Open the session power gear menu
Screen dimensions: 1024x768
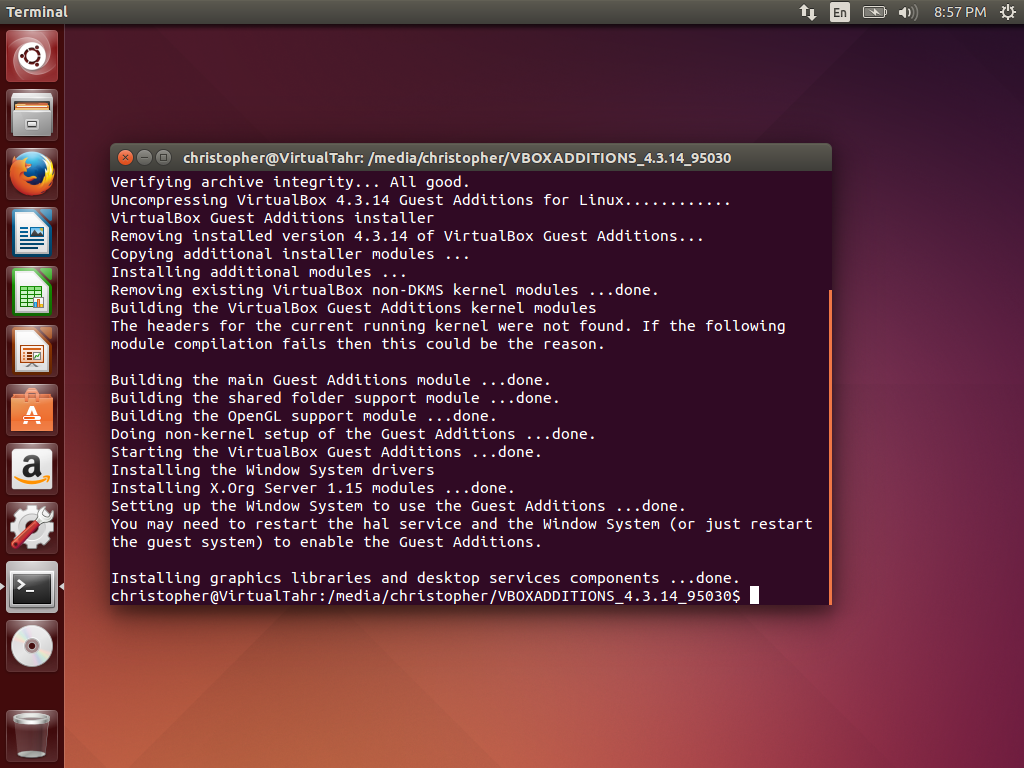pos(1008,12)
